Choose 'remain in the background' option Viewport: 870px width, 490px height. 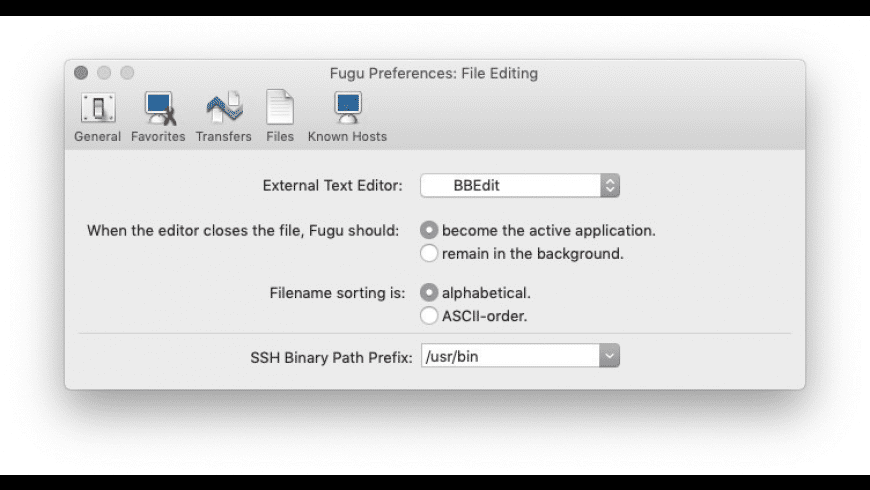(x=429, y=253)
